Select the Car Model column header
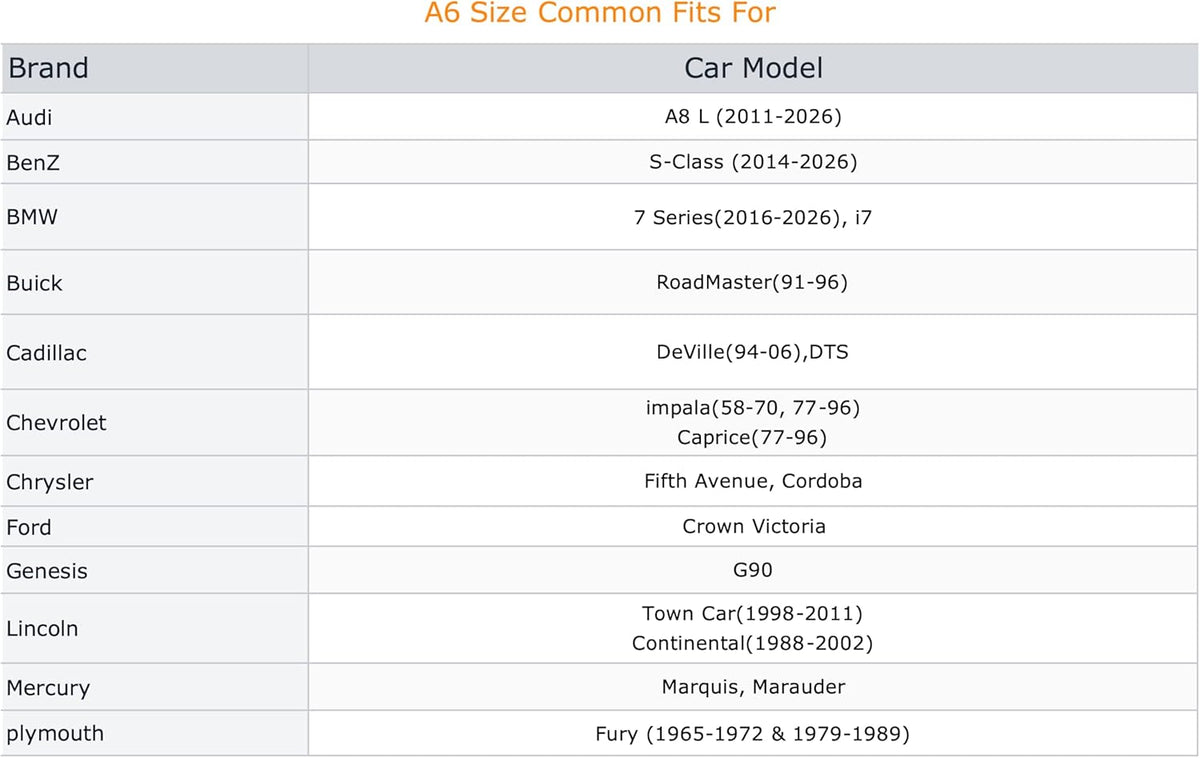 (753, 68)
